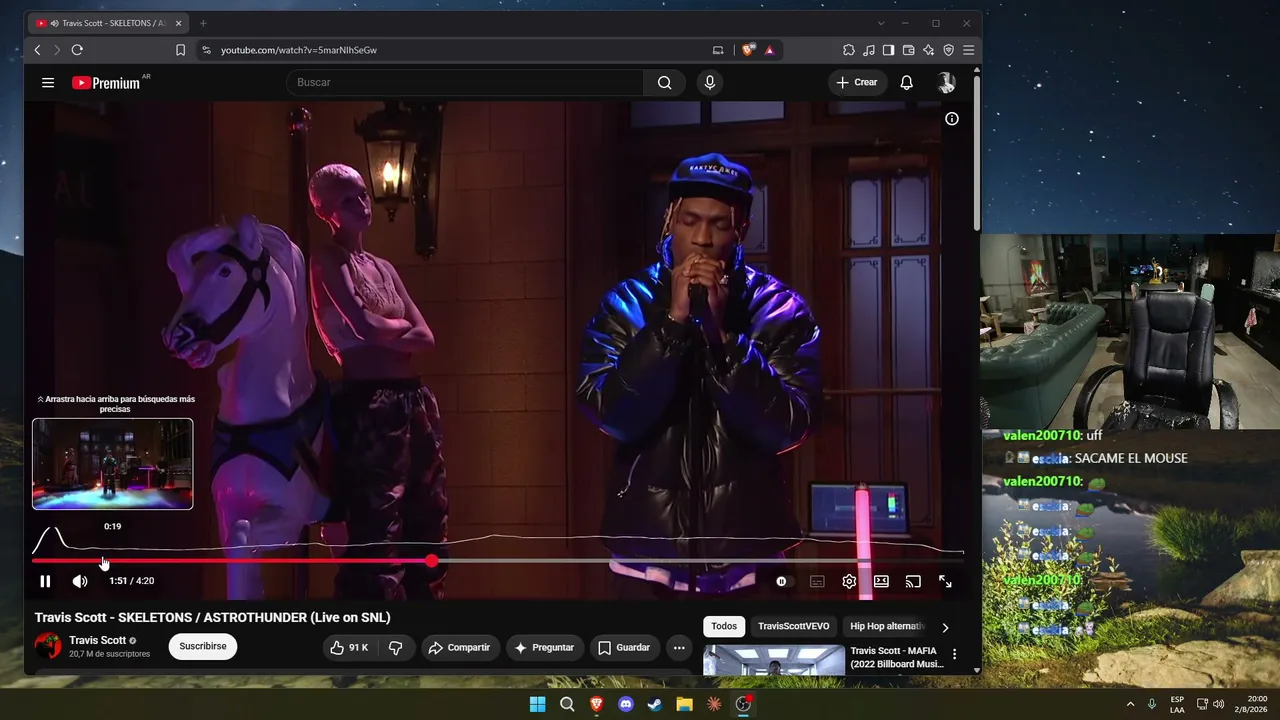Screen dimensions: 1280x720
Task: Open browser extensions puzzle icon
Action: point(849,50)
